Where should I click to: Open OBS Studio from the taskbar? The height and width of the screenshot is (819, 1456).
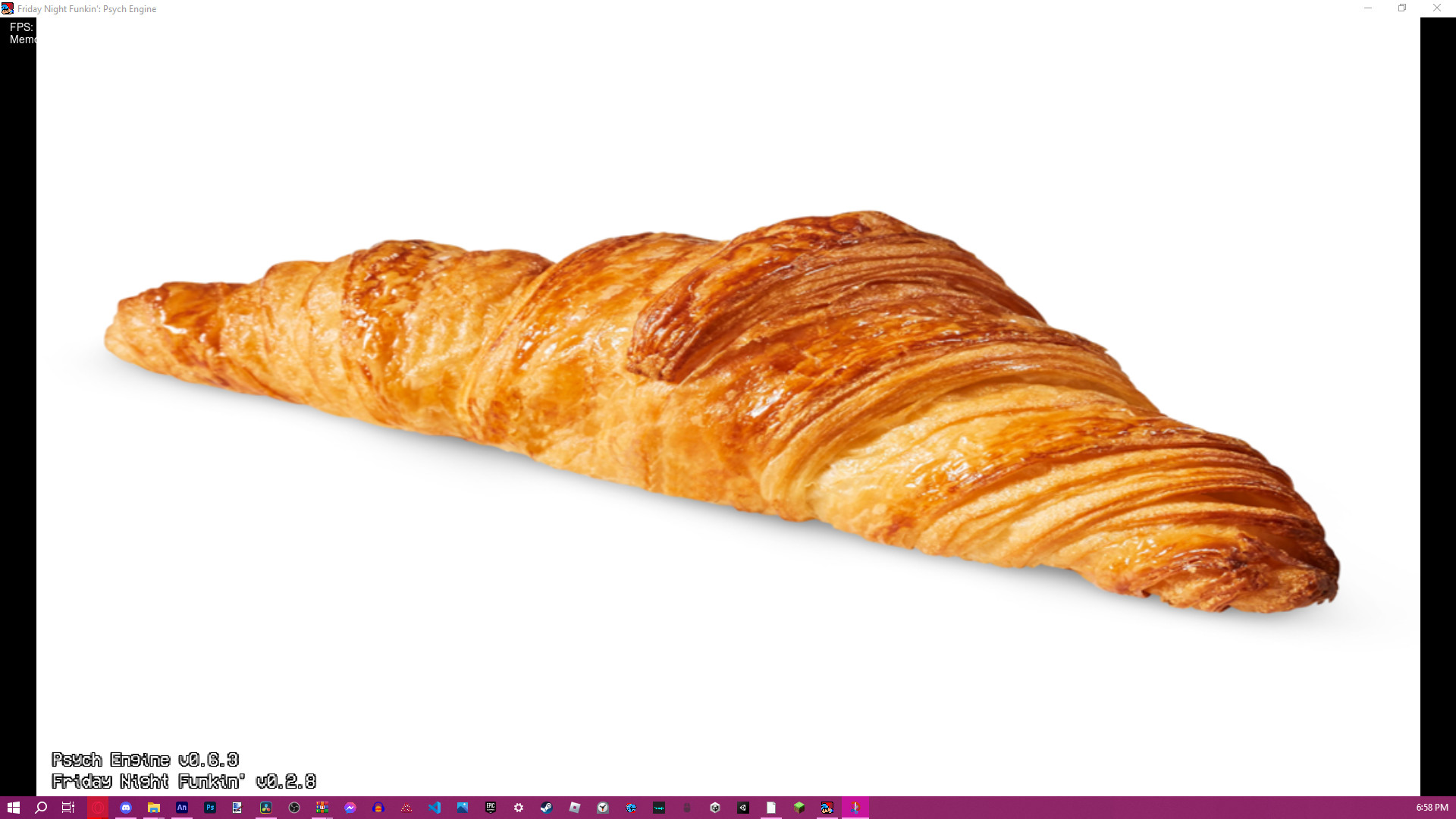(294, 808)
